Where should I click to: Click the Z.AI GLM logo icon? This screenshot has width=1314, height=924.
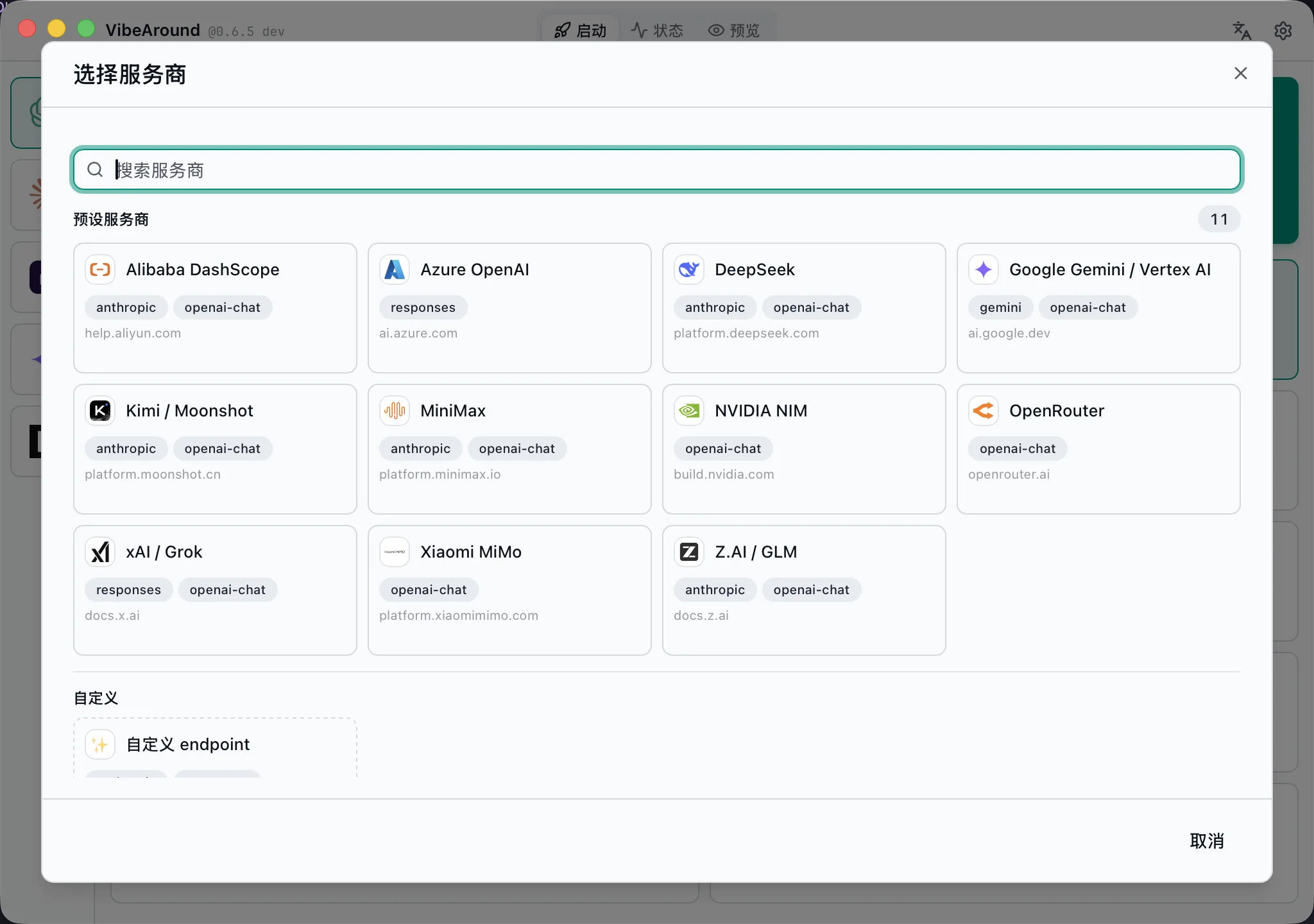[x=689, y=552]
